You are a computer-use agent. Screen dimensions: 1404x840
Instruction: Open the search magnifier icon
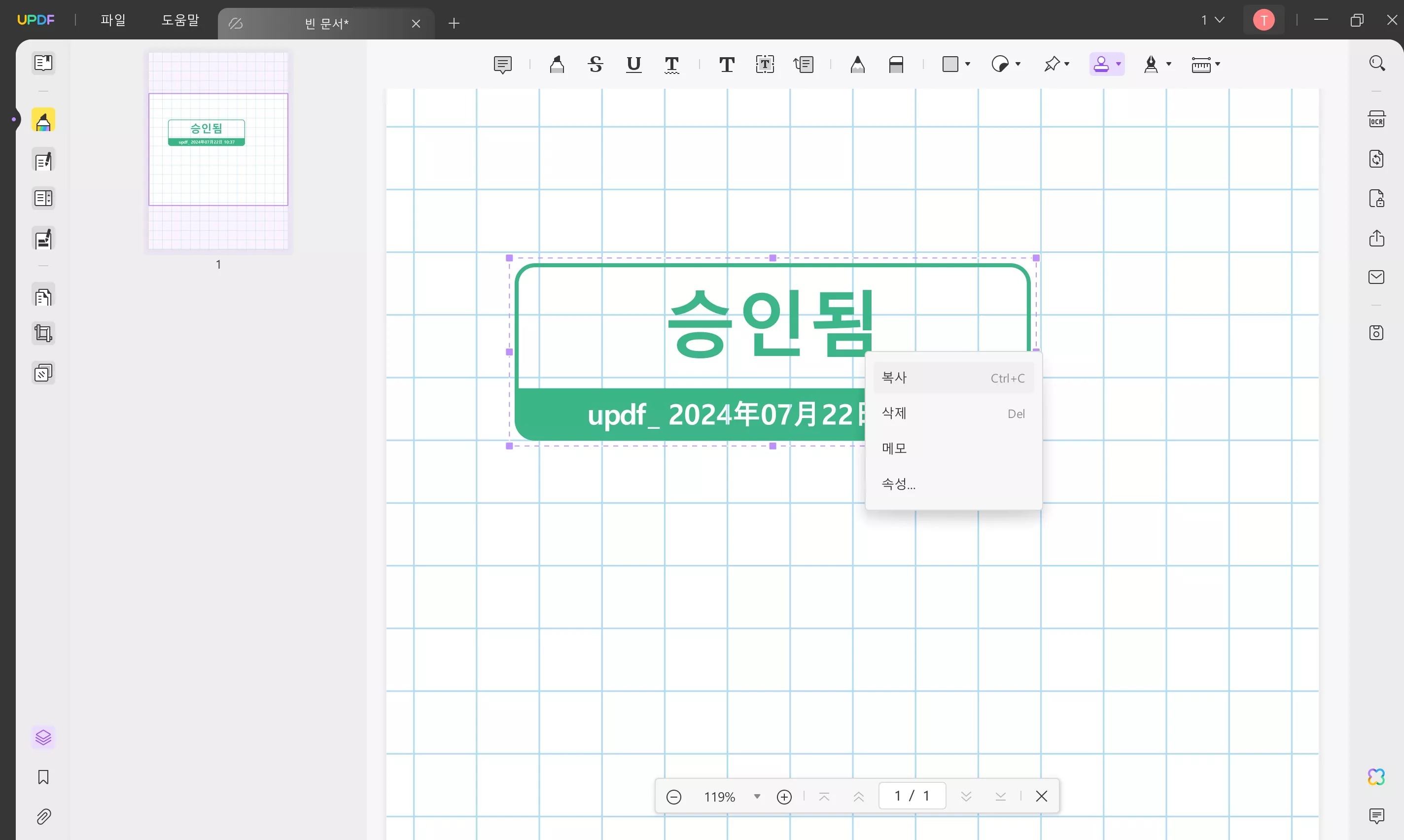(x=1377, y=63)
